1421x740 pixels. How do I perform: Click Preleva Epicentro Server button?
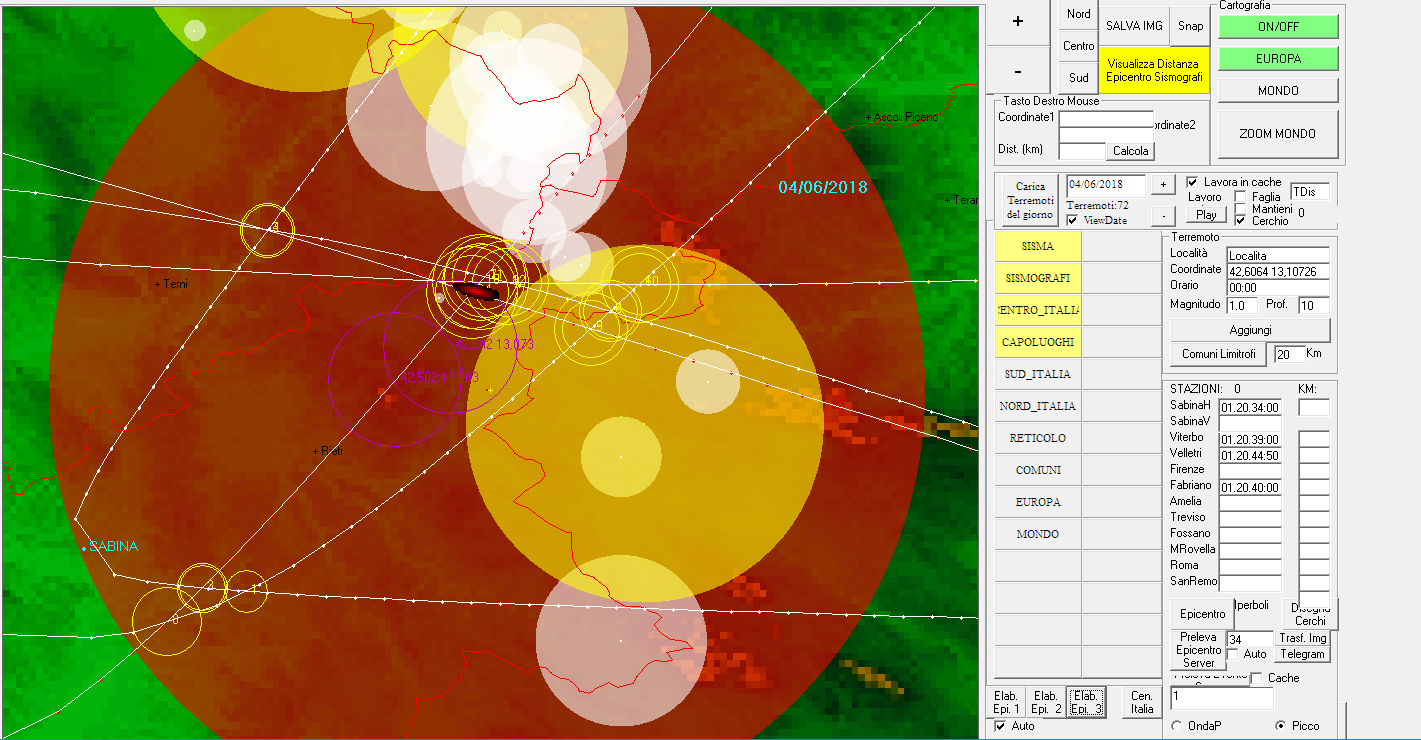(1198, 650)
